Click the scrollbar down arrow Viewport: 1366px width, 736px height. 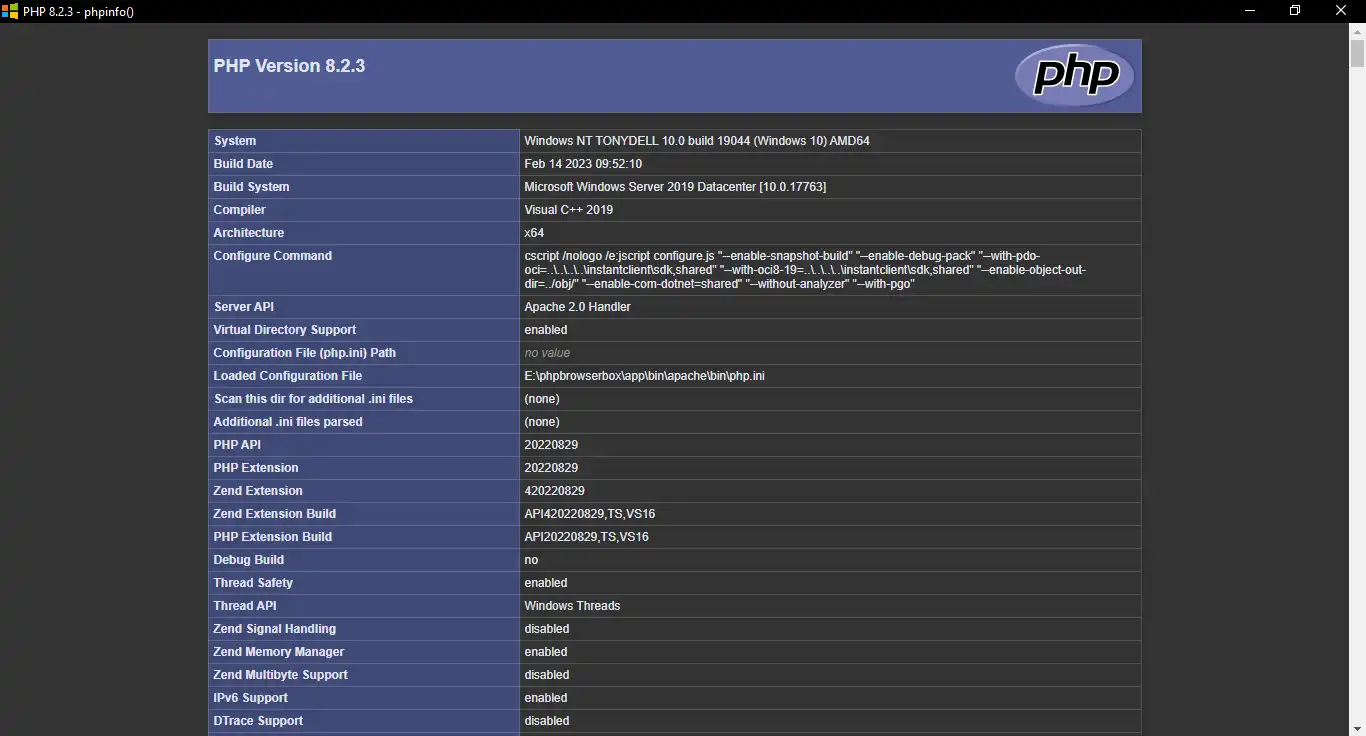1357,728
